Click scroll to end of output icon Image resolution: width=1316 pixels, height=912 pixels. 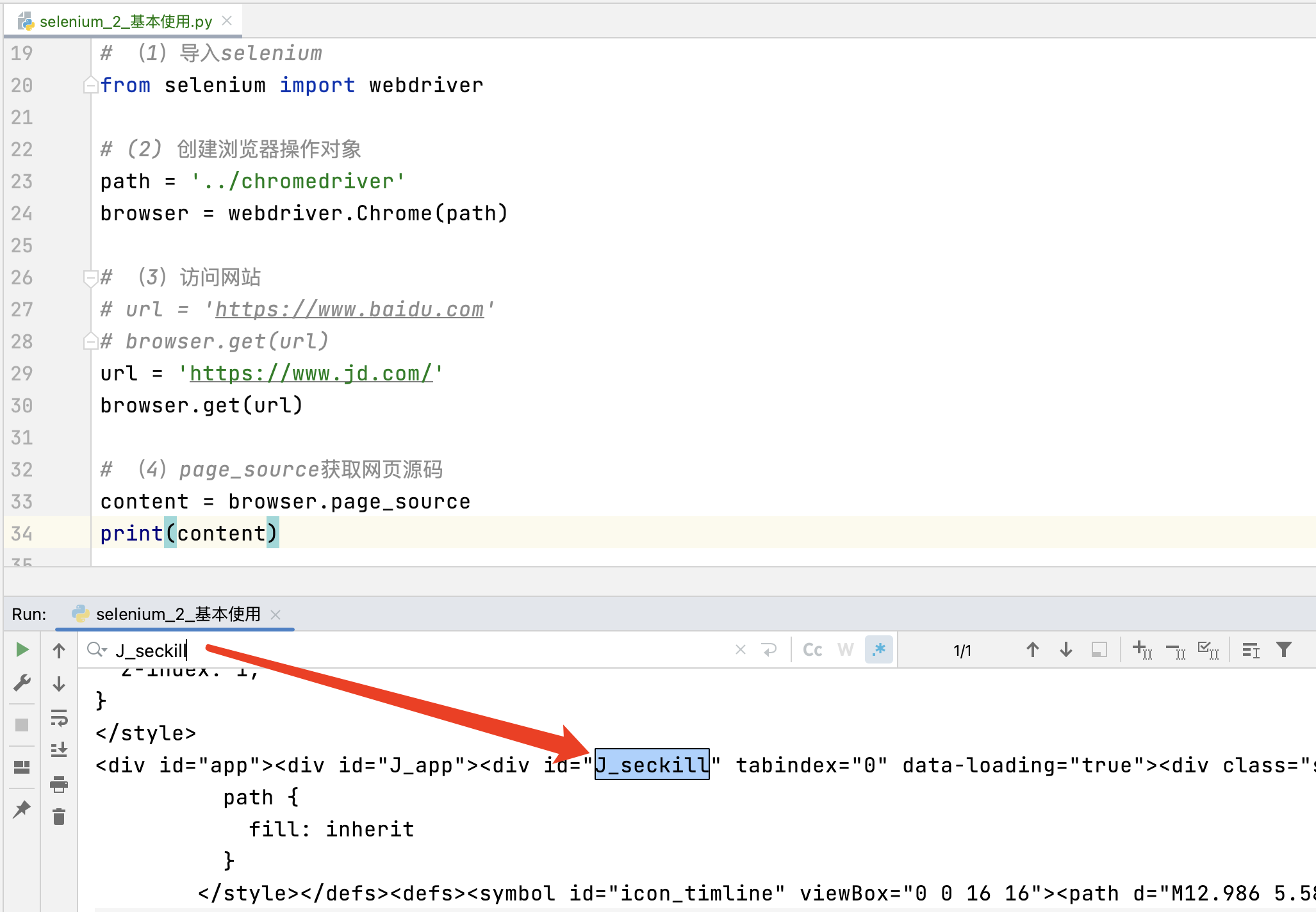click(59, 750)
